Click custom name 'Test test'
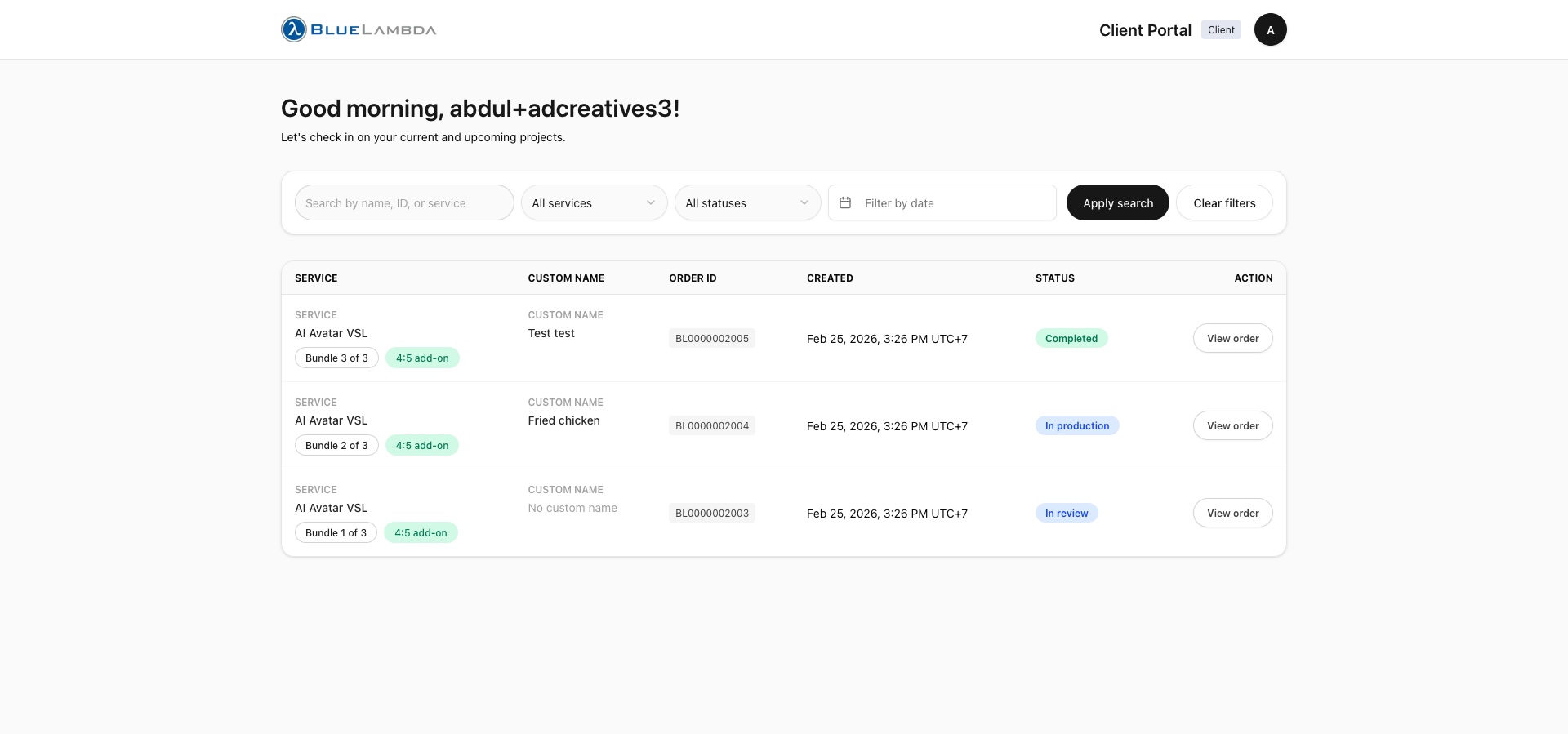Image resolution: width=1568 pixels, height=734 pixels. tap(551, 333)
